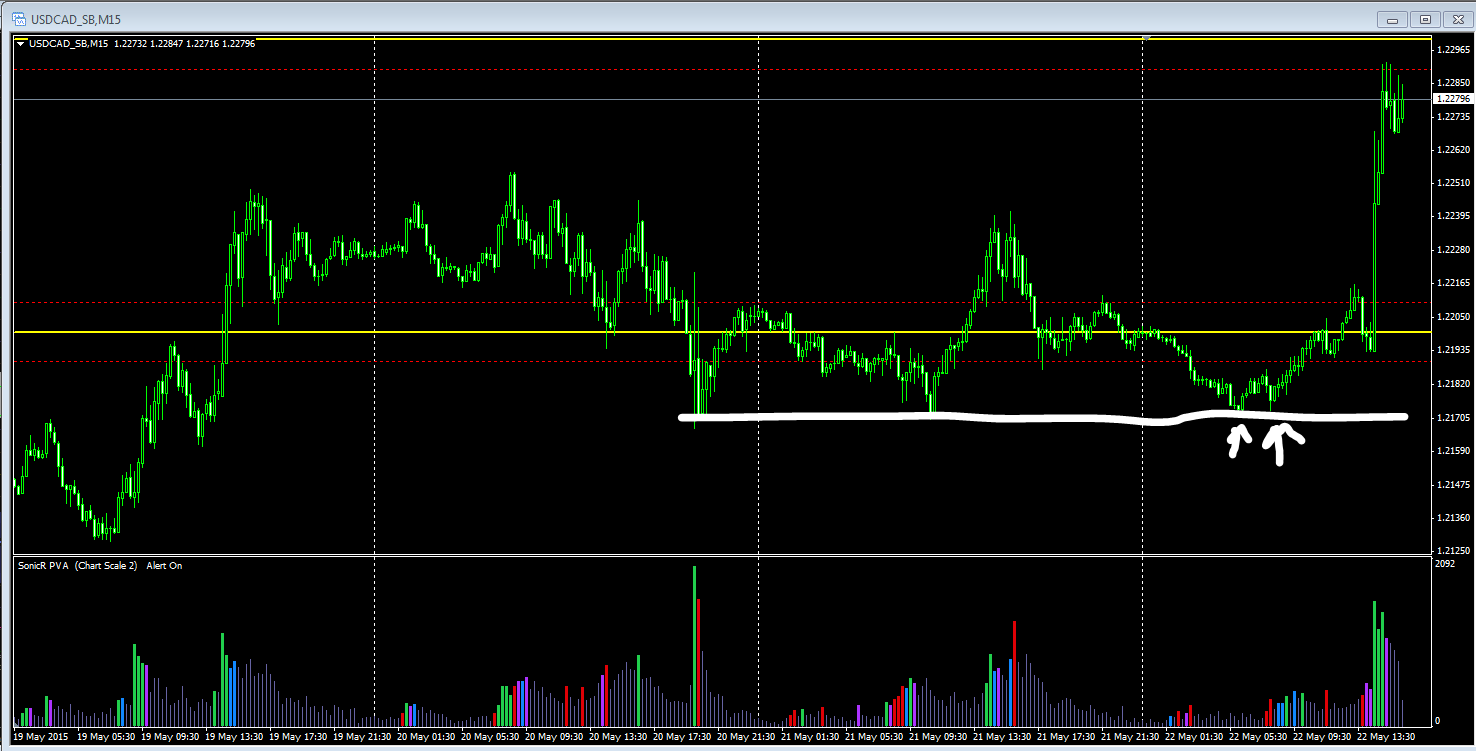
Task: Click the restore window button in the title bar
Action: pos(1424,18)
